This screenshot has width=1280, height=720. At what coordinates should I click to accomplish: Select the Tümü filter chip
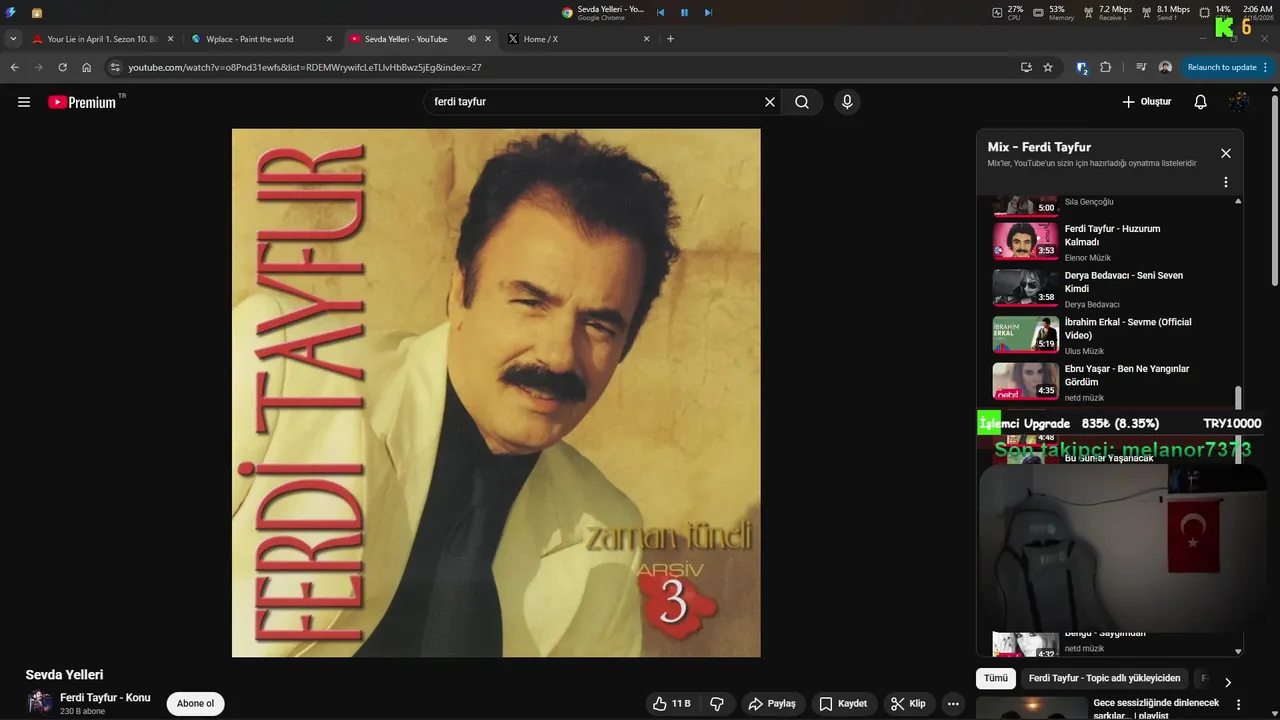[996, 678]
